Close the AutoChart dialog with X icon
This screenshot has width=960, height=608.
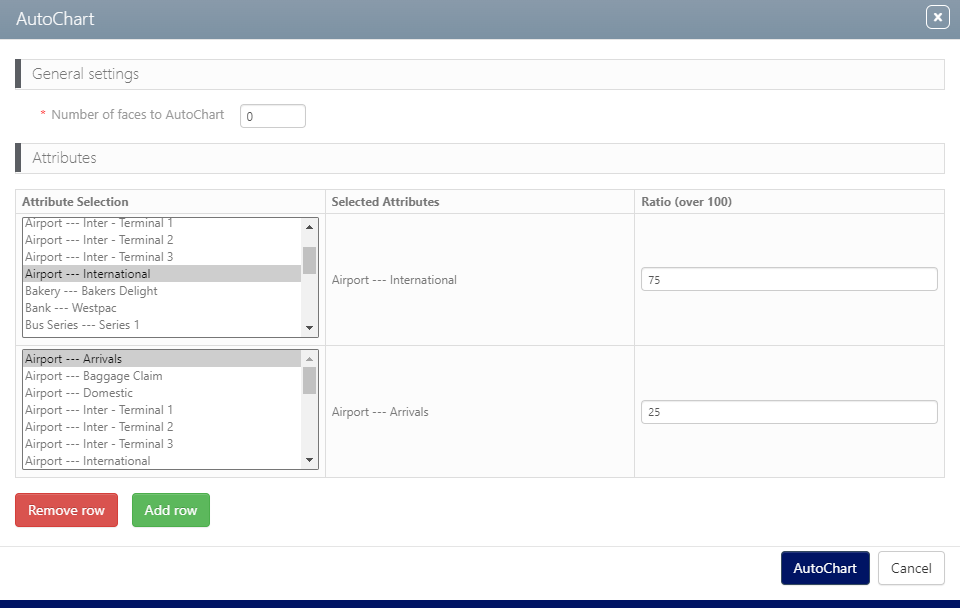coord(937,18)
